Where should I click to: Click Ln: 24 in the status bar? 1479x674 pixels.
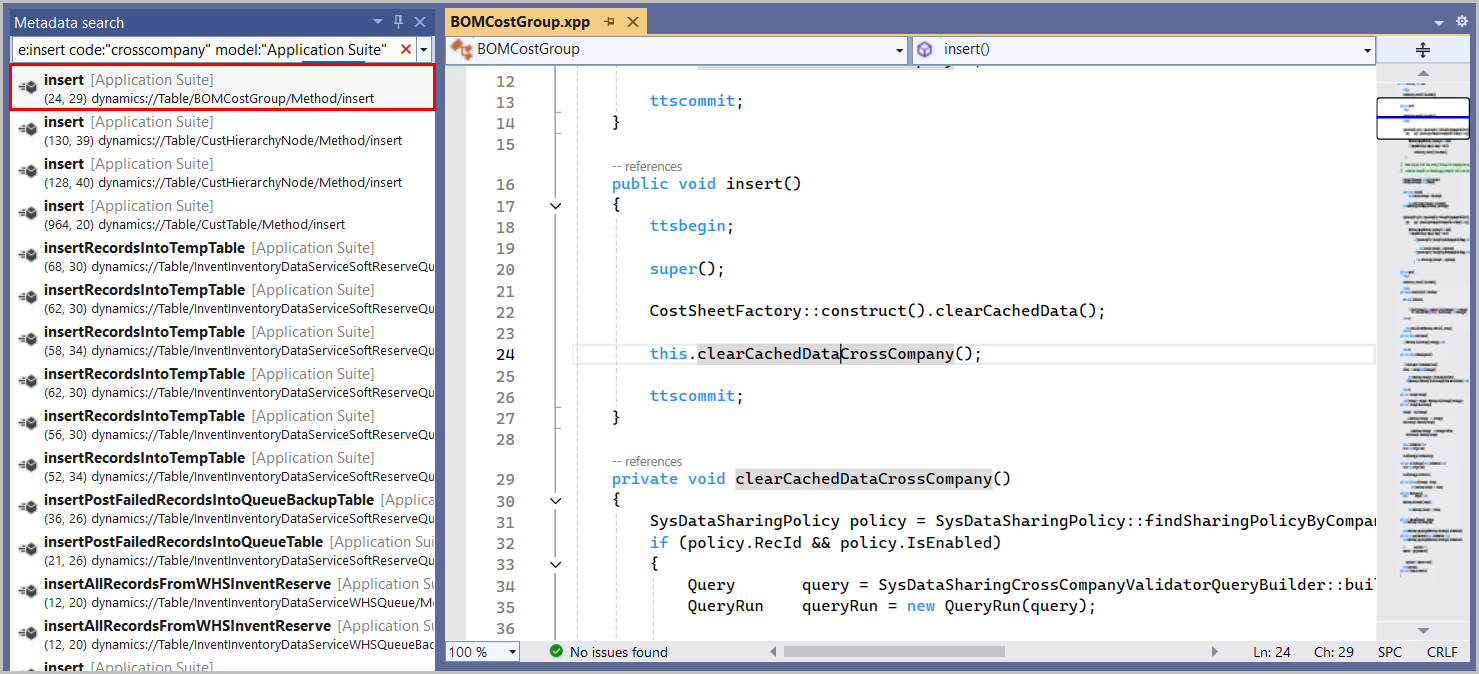pyautogui.click(x=1271, y=651)
